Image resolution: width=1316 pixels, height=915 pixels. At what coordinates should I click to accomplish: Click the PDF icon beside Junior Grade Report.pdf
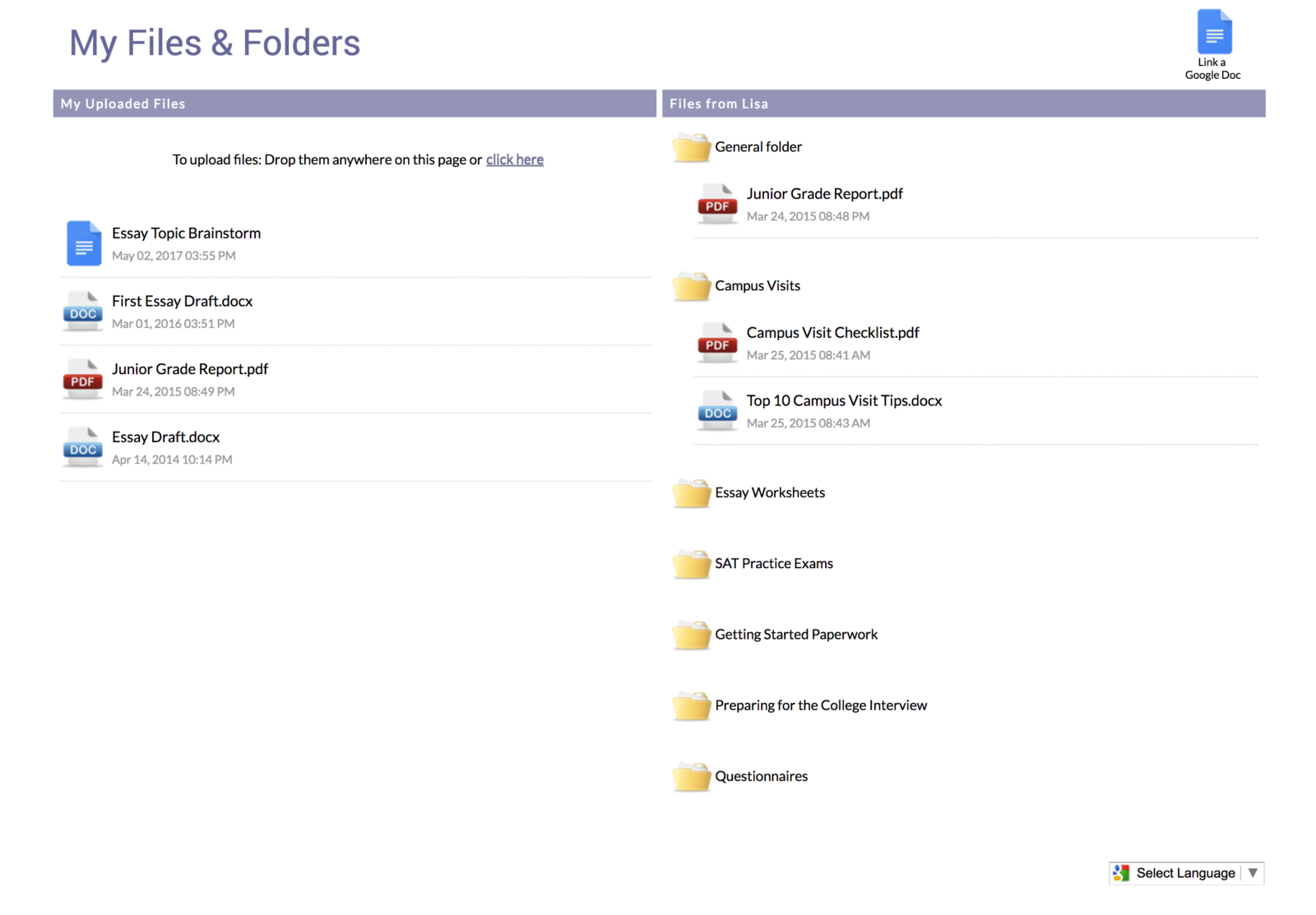(x=81, y=379)
